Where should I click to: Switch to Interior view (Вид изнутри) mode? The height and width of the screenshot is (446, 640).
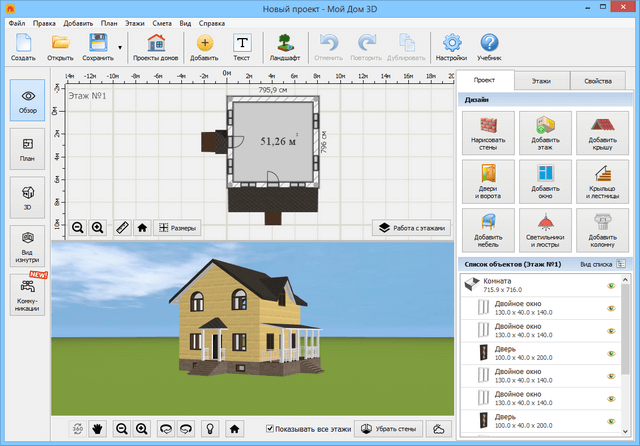[x=27, y=244]
